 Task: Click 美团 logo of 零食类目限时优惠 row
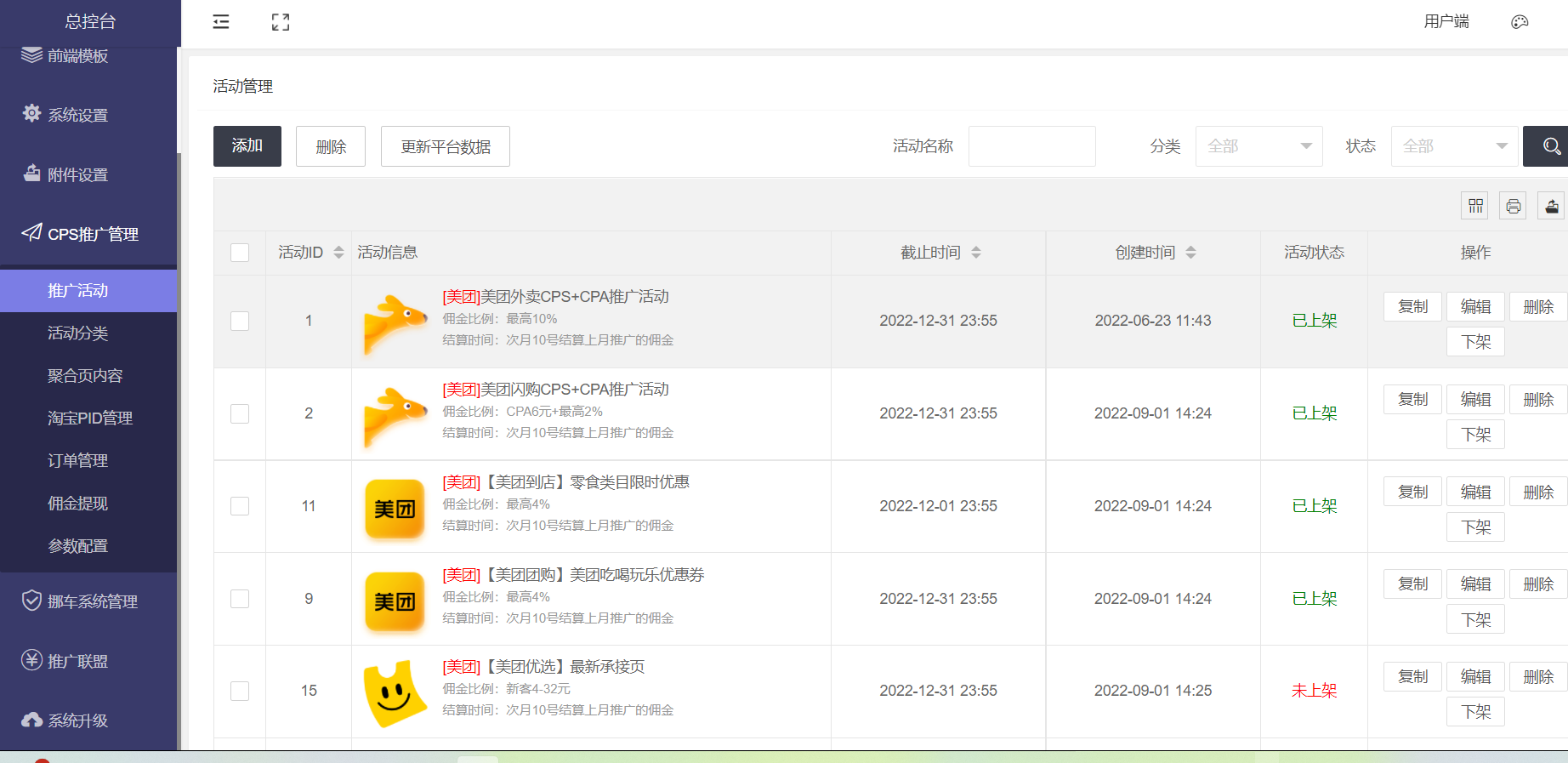click(395, 508)
